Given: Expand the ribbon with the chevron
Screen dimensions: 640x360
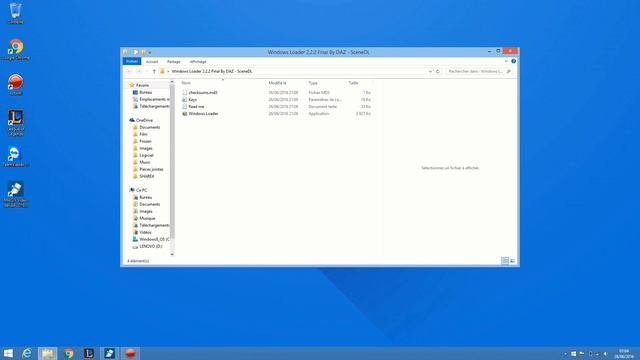Looking at the screenshot, I should pyautogui.click(x=506, y=61).
